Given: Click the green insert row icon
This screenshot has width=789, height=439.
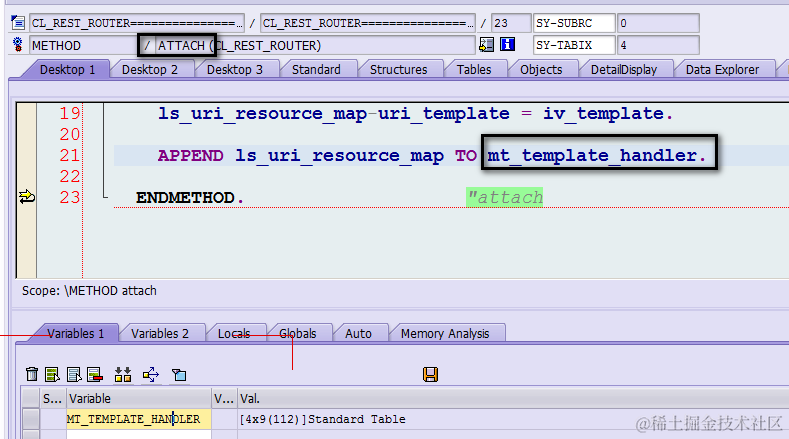Looking at the screenshot, I should point(52,374).
